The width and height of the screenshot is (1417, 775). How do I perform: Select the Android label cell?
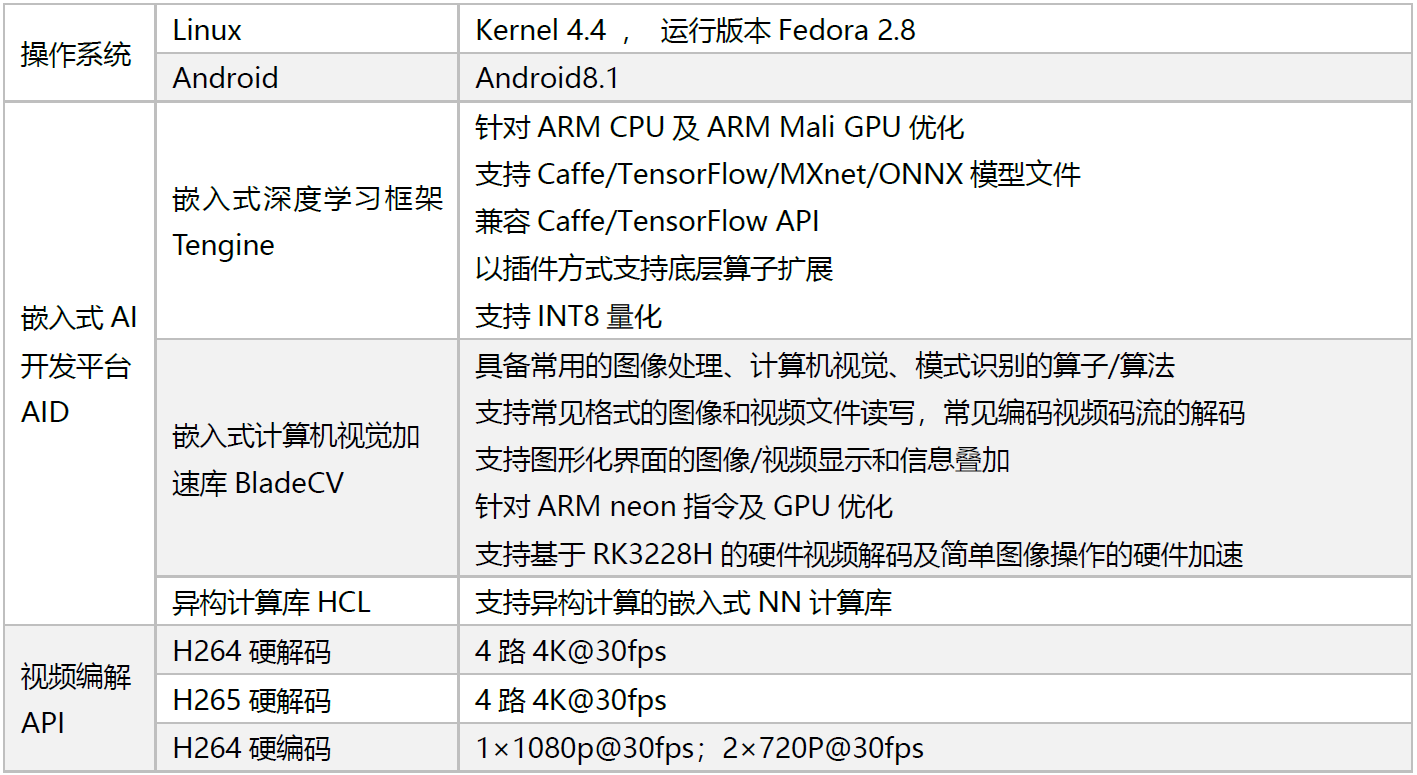click(307, 78)
